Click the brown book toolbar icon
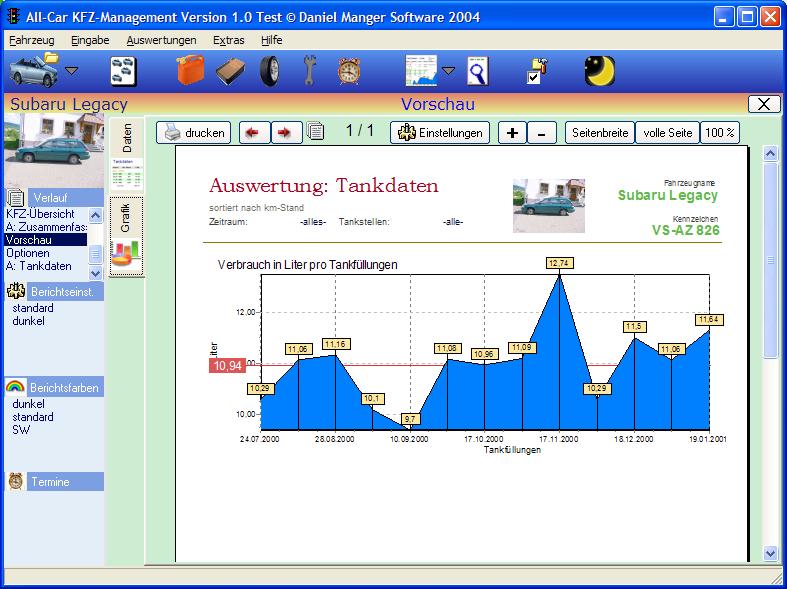Screen dimensions: 787x589 coord(230,71)
